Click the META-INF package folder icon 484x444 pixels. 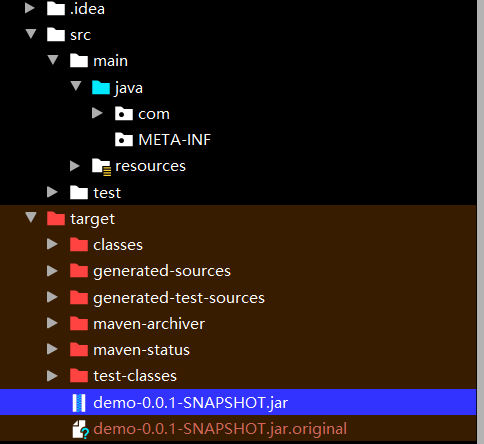coord(124,140)
